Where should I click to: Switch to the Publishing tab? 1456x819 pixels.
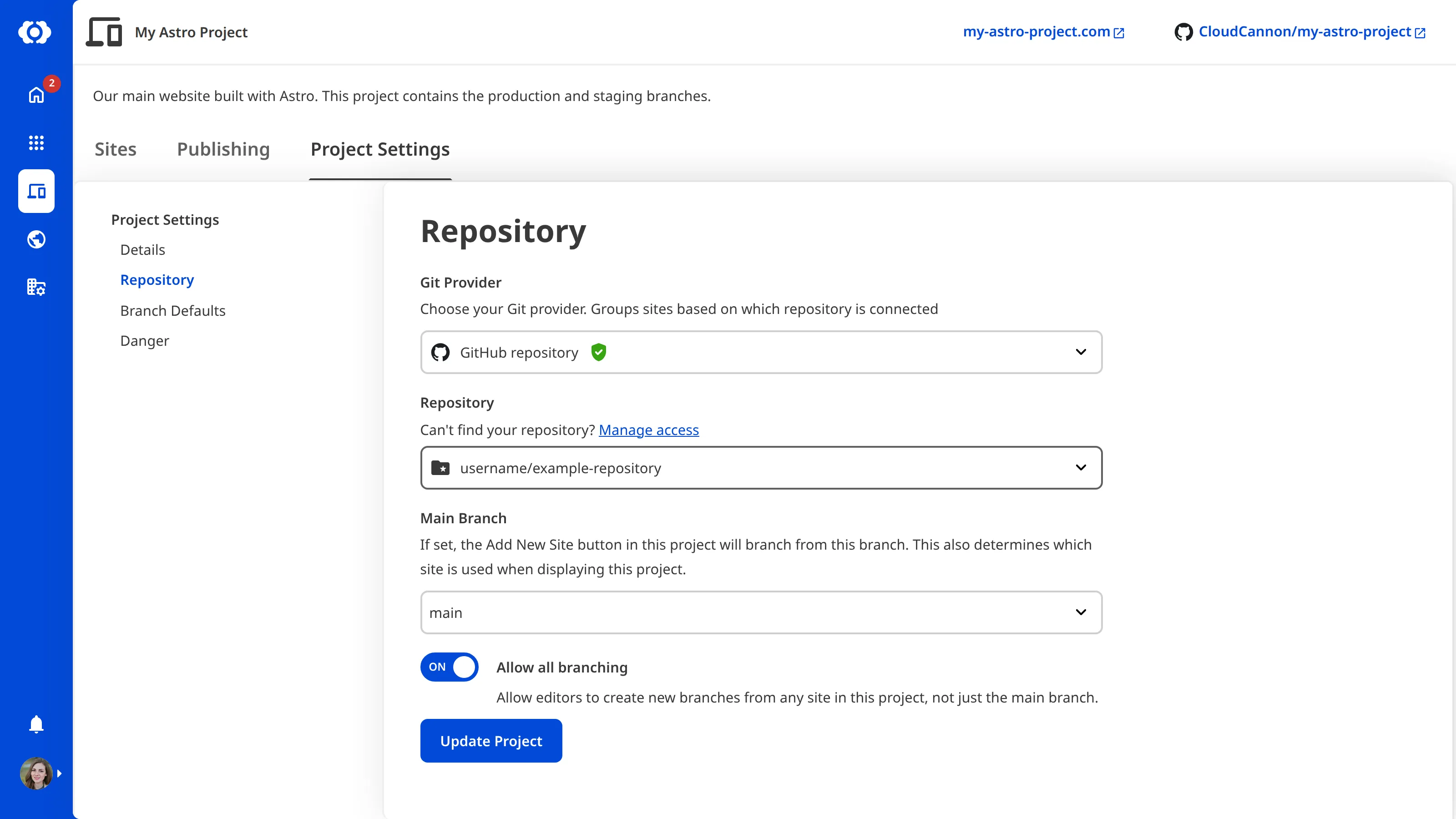coord(223,149)
